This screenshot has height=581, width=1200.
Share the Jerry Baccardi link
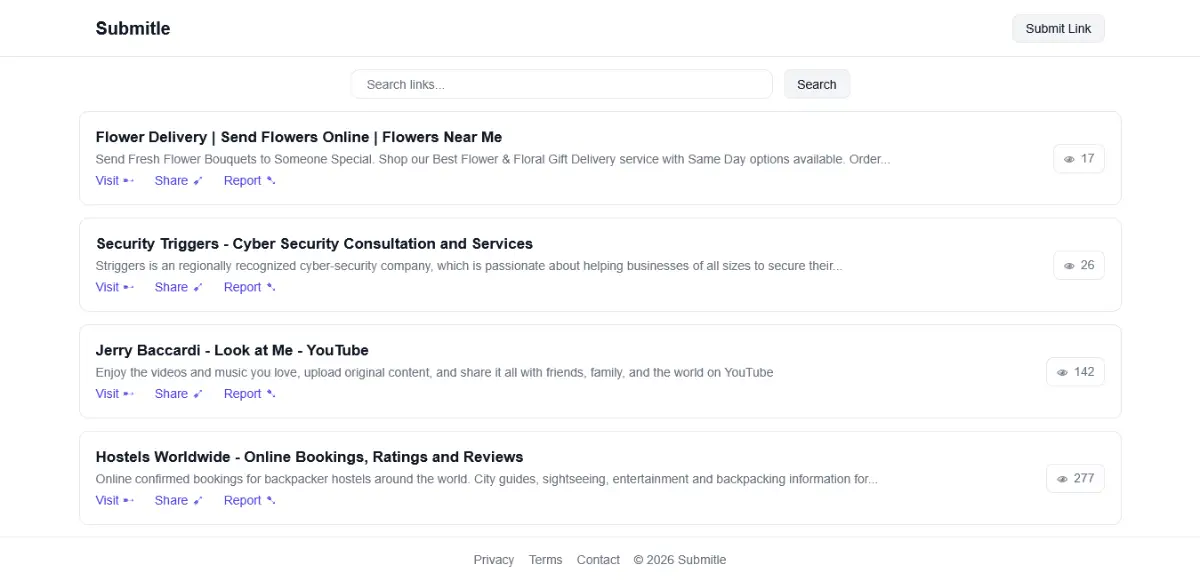(x=179, y=394)
